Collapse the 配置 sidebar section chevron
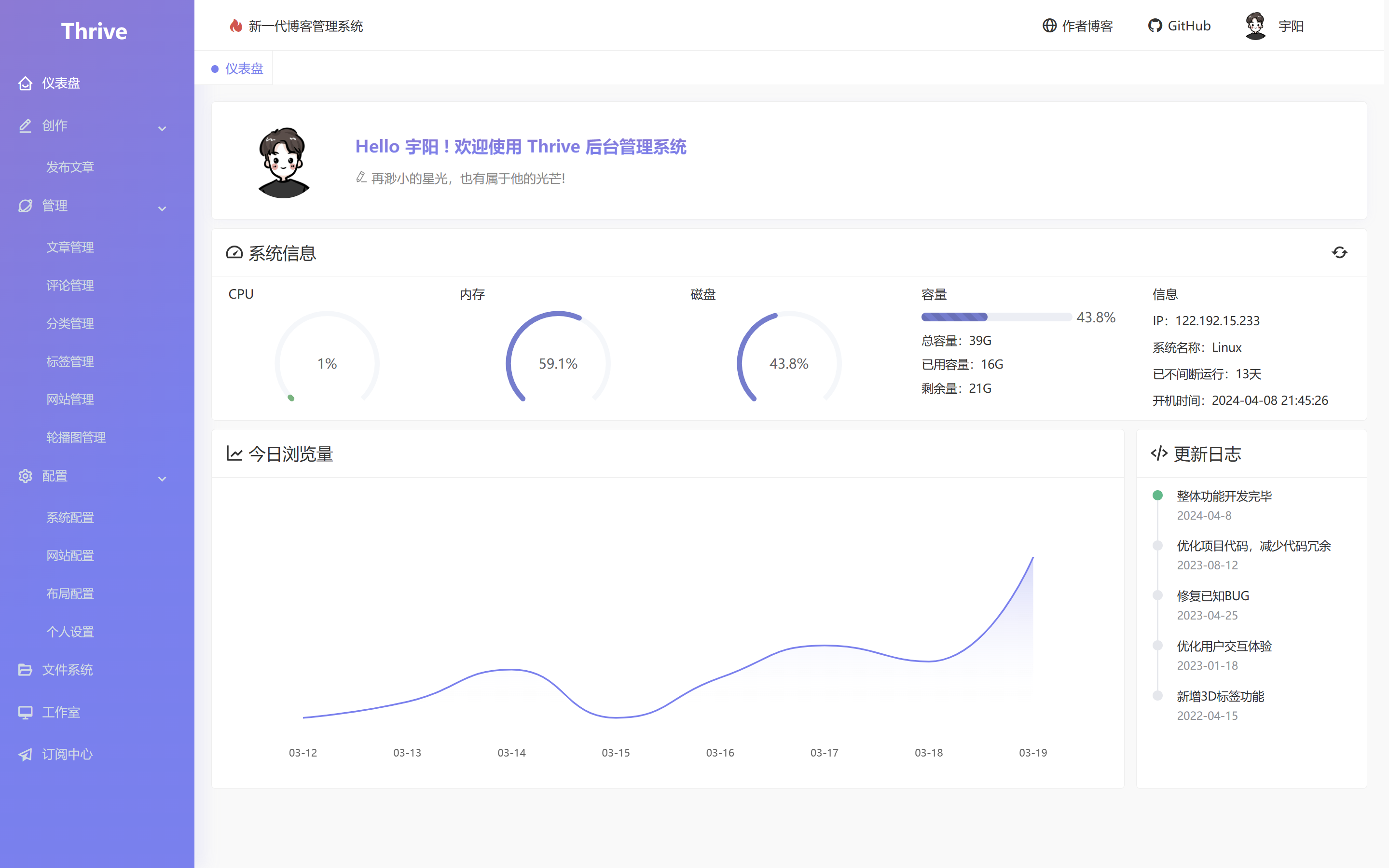 [162, 479]
